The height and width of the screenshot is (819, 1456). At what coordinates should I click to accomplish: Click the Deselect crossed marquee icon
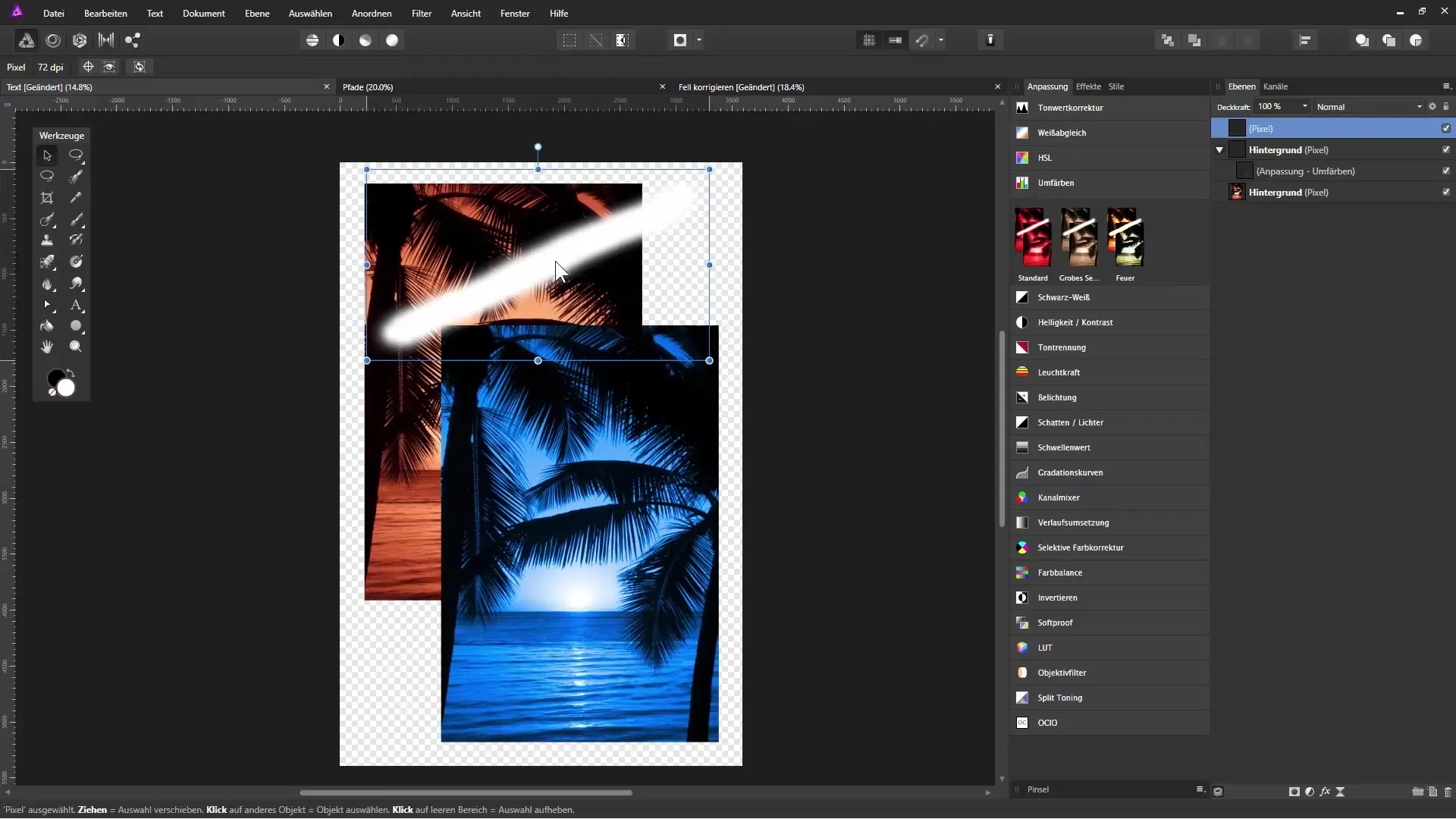point(596,40)
